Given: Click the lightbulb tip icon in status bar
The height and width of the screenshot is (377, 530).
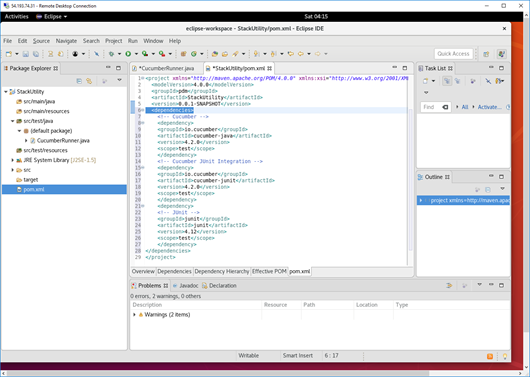Looking at the screenshot, I should point(505,356).
